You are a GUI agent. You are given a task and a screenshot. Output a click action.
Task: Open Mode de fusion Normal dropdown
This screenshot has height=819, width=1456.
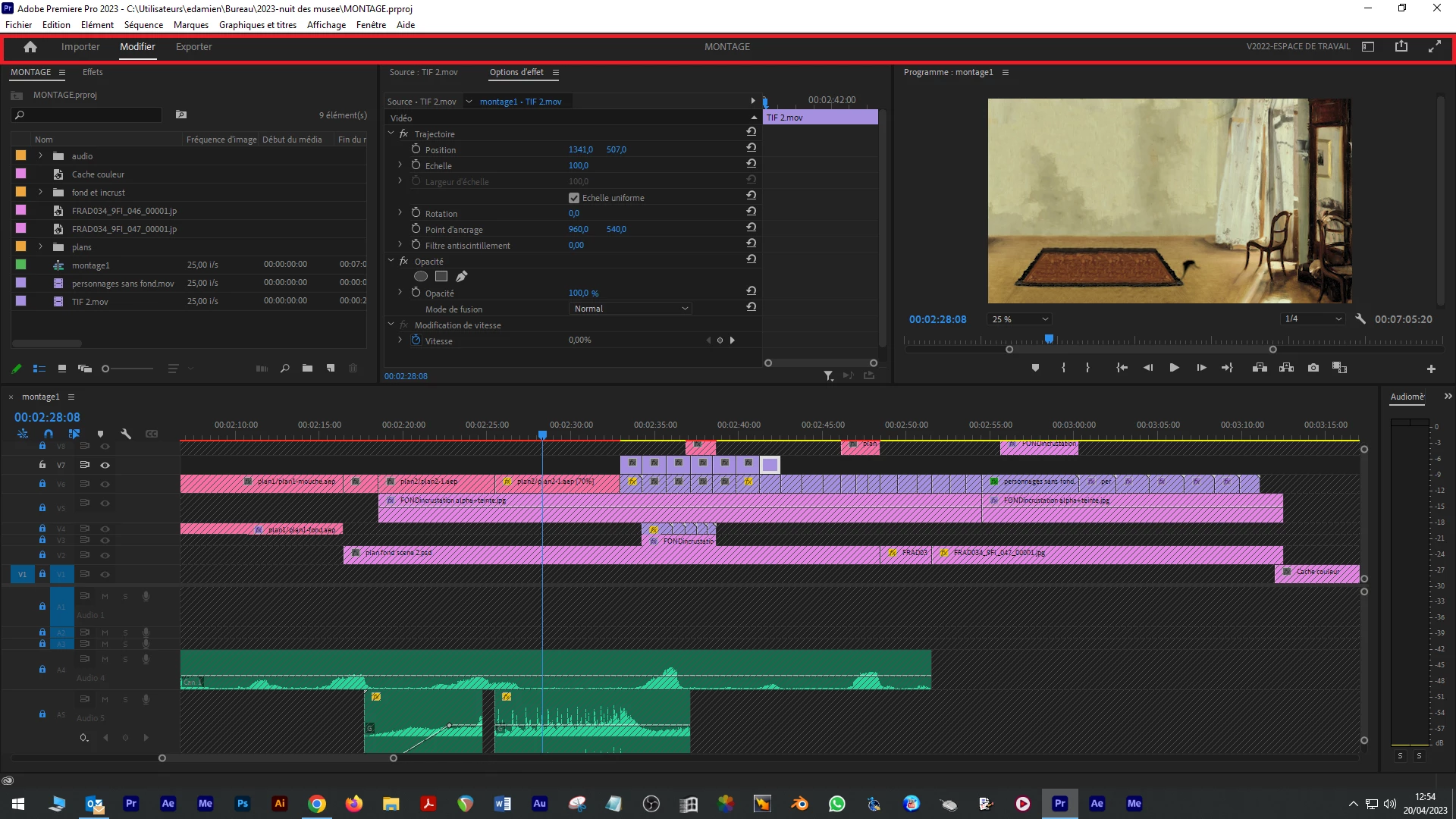tap(630, 309)
